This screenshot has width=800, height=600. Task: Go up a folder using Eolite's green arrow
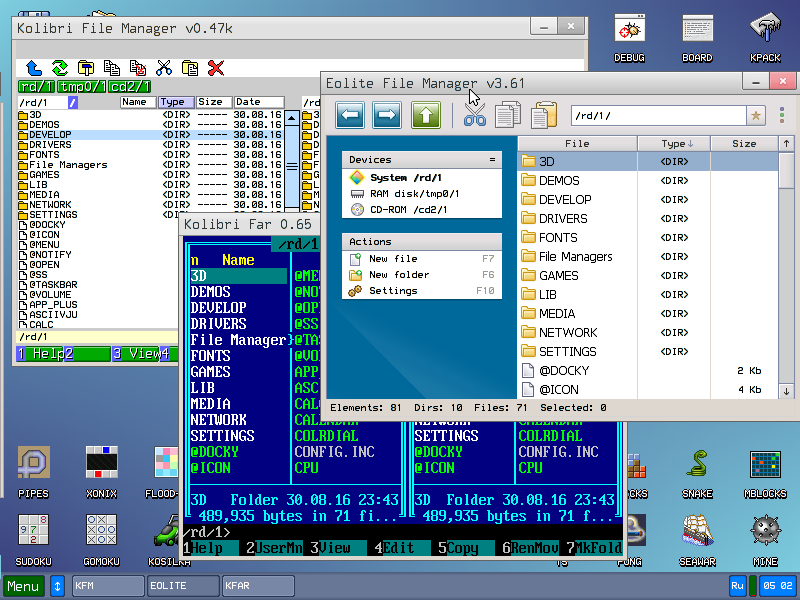click(426, 115)
